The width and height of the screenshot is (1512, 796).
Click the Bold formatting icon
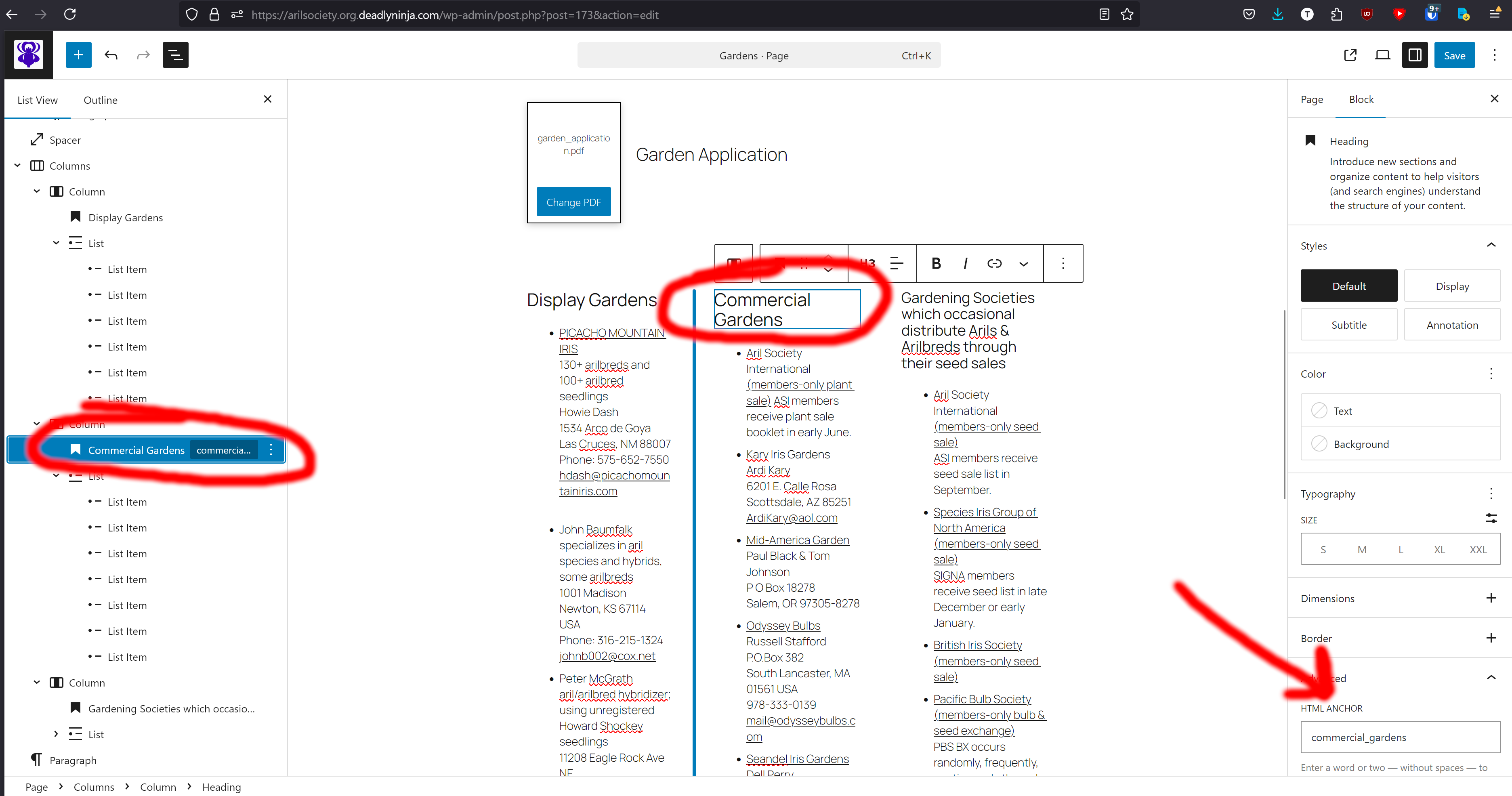(936, 264)
